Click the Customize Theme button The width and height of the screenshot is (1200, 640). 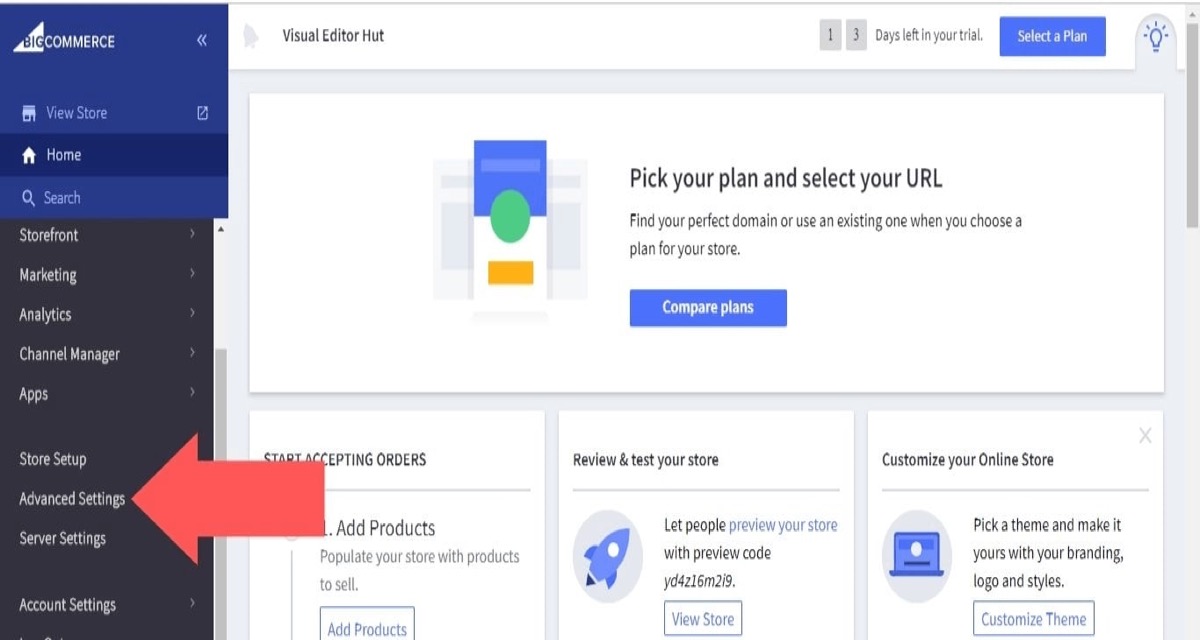[x=1033, y=619]
